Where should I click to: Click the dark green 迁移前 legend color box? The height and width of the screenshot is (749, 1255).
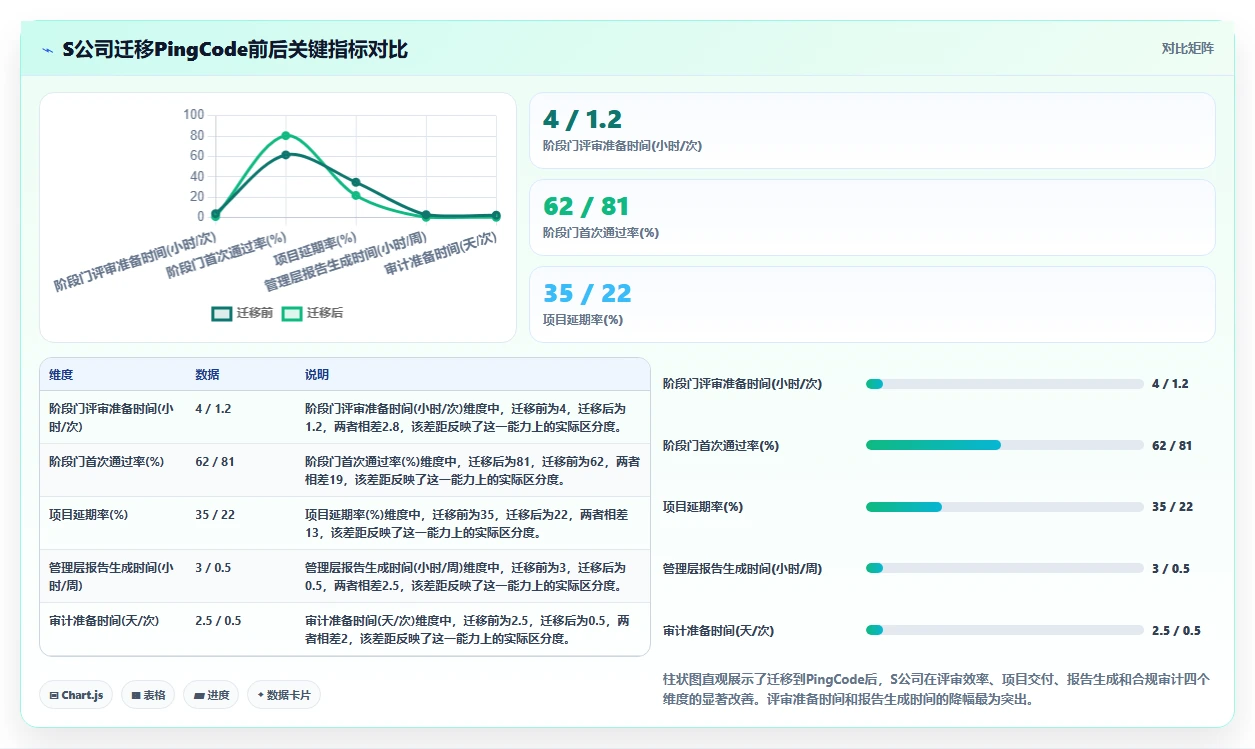click(x=221, y=313)
